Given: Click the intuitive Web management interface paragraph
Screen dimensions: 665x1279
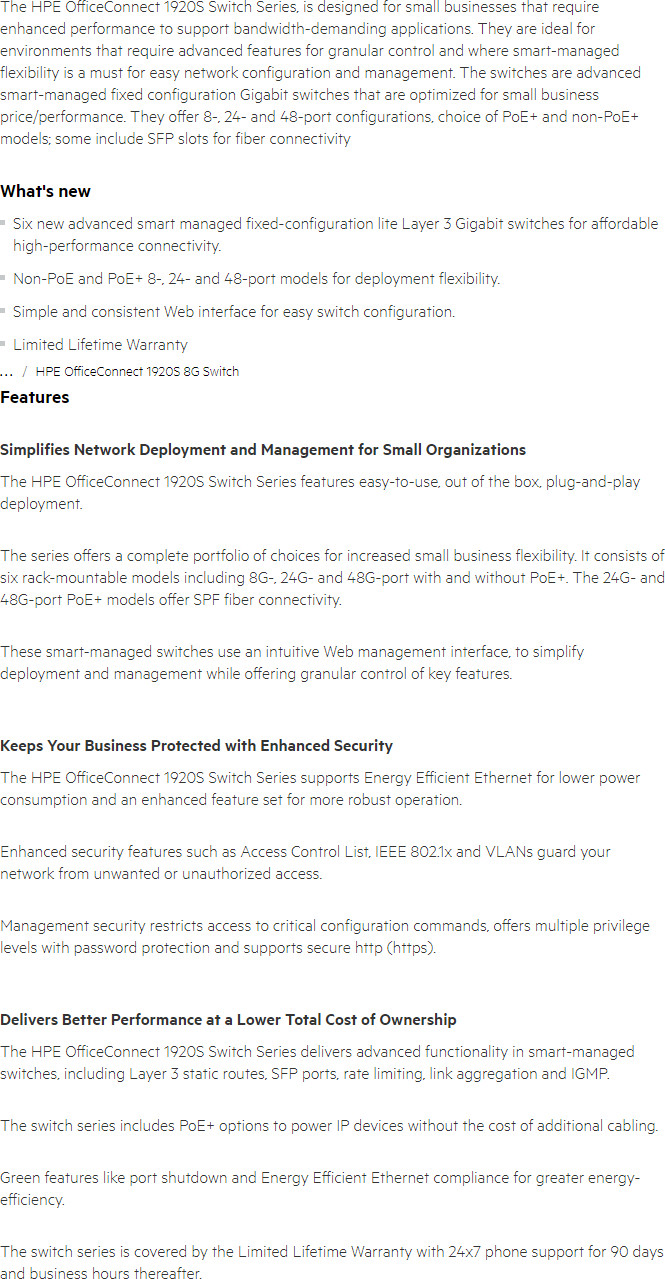Looking at the screenshot, I should click(292, 663).
